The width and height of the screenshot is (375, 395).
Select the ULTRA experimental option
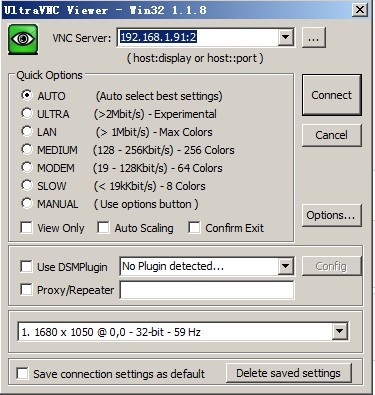click(x=27, y=113)
